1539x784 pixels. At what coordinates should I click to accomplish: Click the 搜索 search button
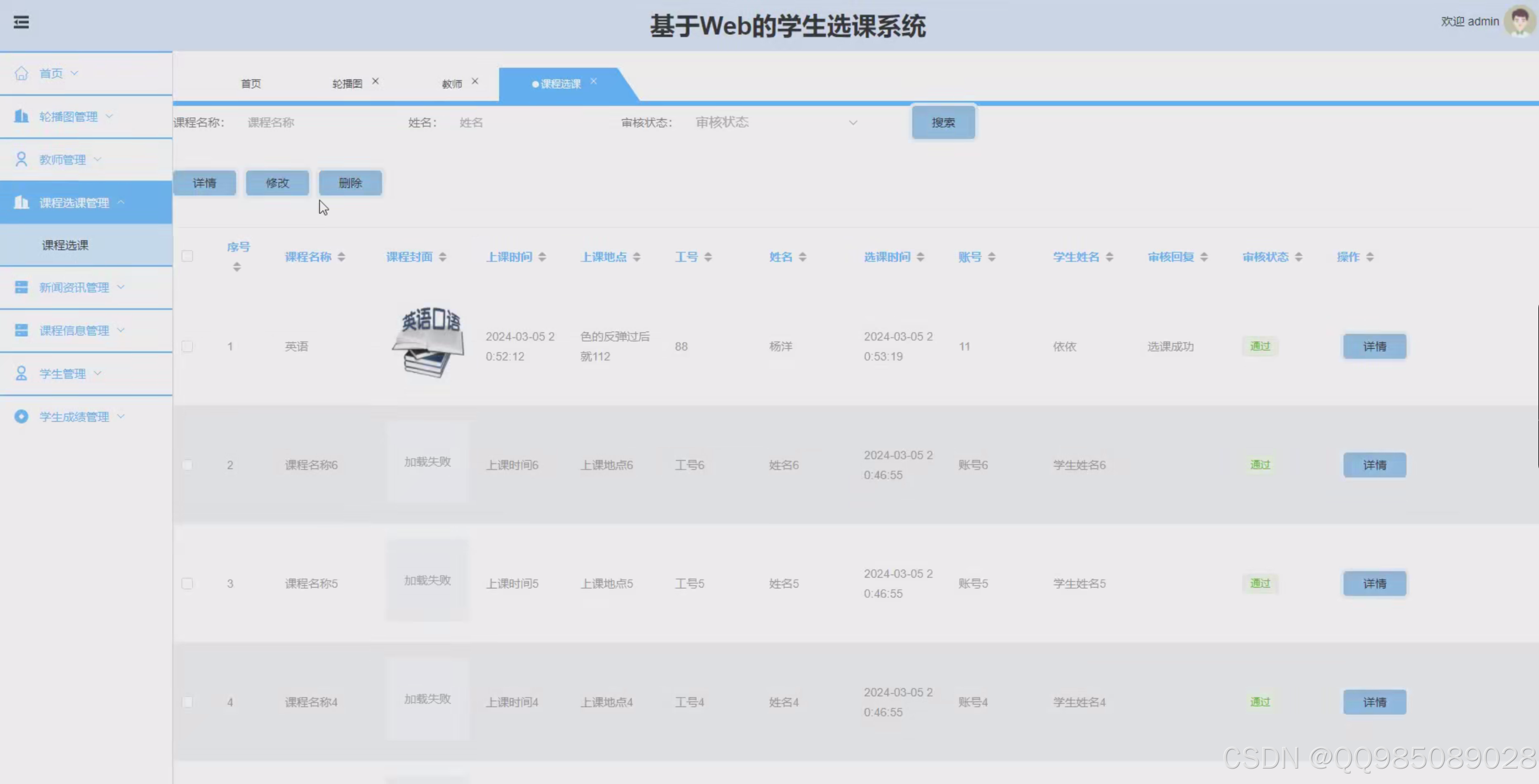click(943, 122)
